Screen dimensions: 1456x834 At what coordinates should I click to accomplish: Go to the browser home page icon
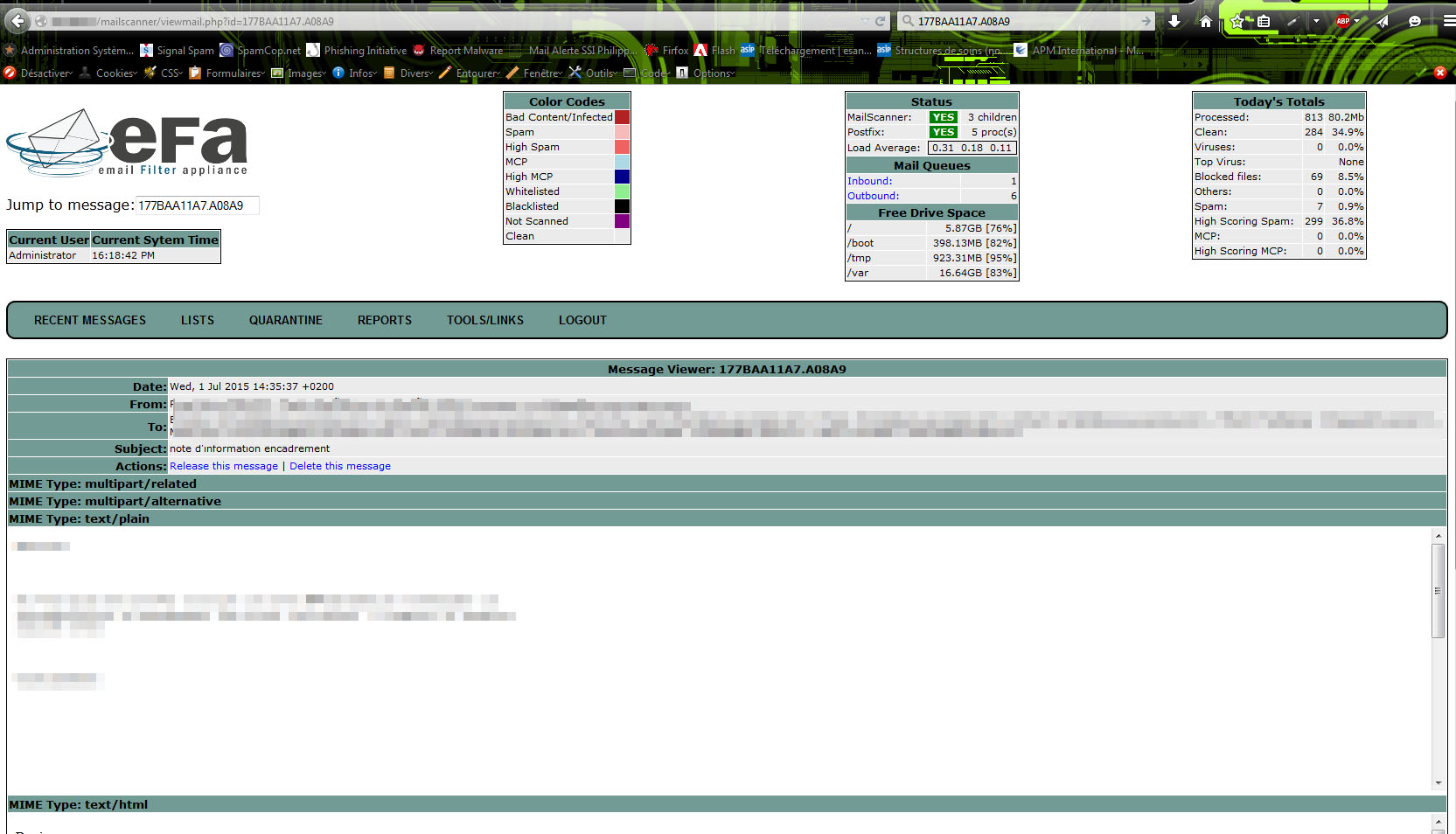point(1206,21)
